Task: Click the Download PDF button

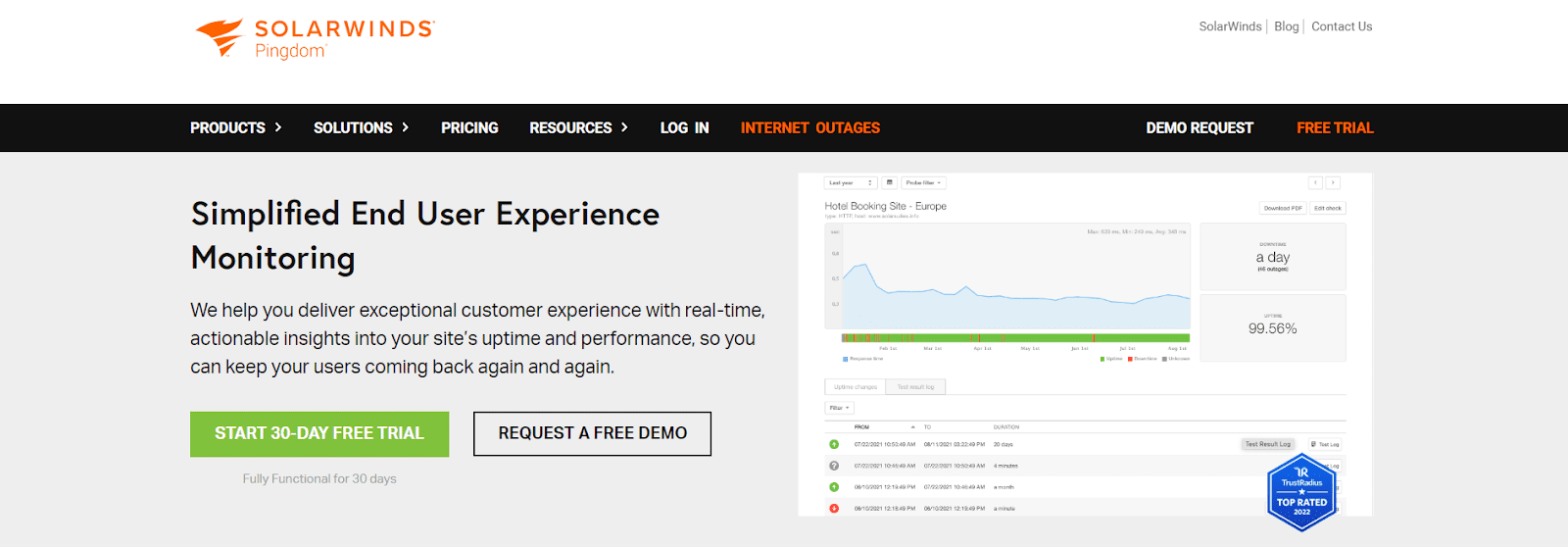Action: point(1283,208)
